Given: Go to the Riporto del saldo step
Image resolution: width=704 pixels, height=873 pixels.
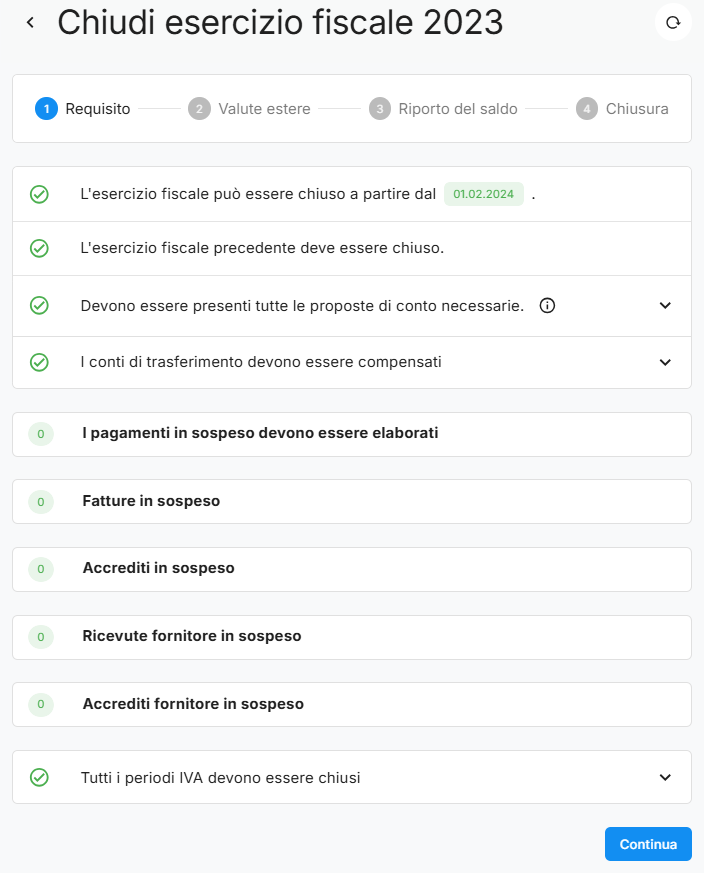Looking at the screenshot, I should pyautogui.click(x=443, y=109).
